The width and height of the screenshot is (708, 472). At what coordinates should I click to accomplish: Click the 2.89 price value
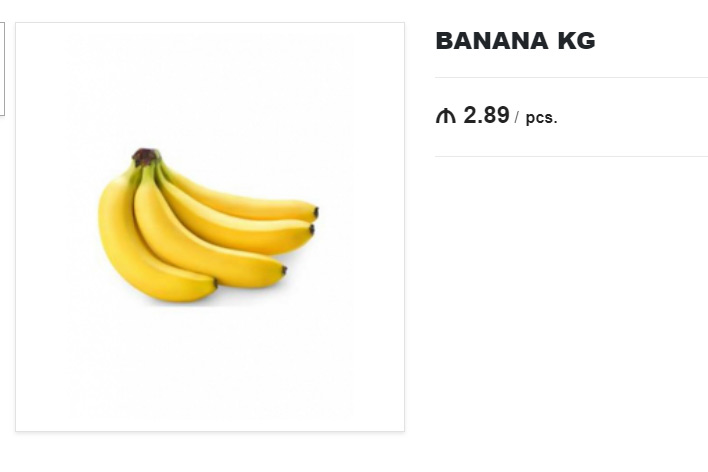[x=486, y=115]
